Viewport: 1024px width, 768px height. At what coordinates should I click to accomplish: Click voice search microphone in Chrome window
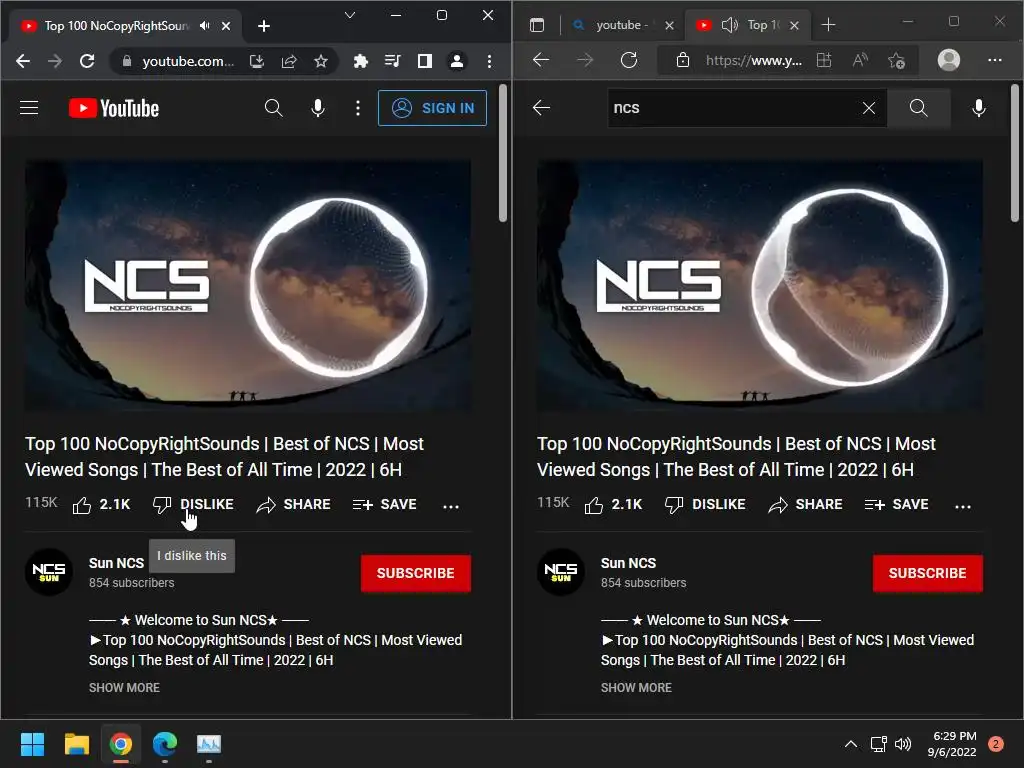318,108
